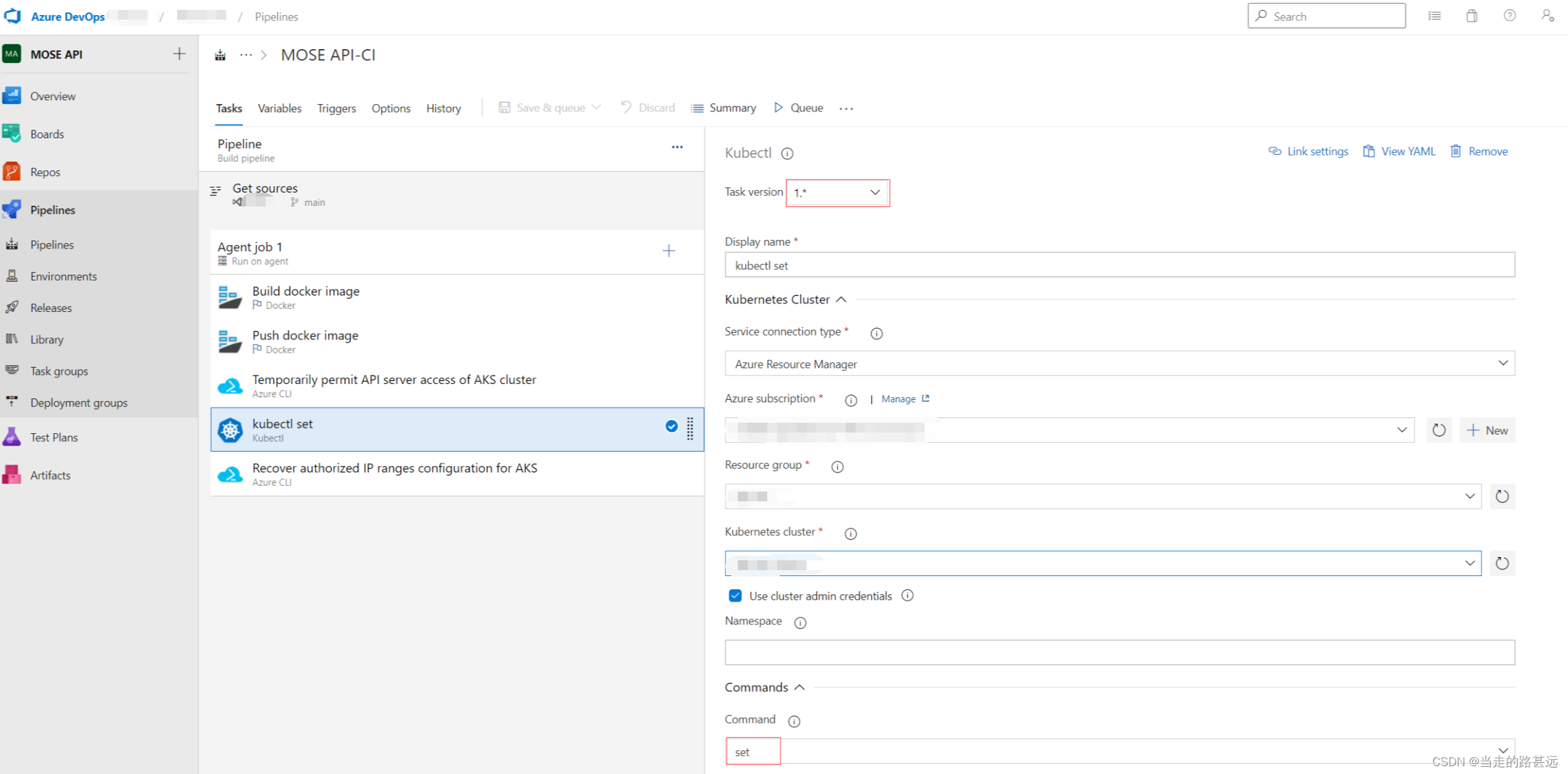The height and width of the screenshot is (774, 1568).
Task: Refresh the Azure subscription list
Action: pyautogui.click(x=1439, y=431)
